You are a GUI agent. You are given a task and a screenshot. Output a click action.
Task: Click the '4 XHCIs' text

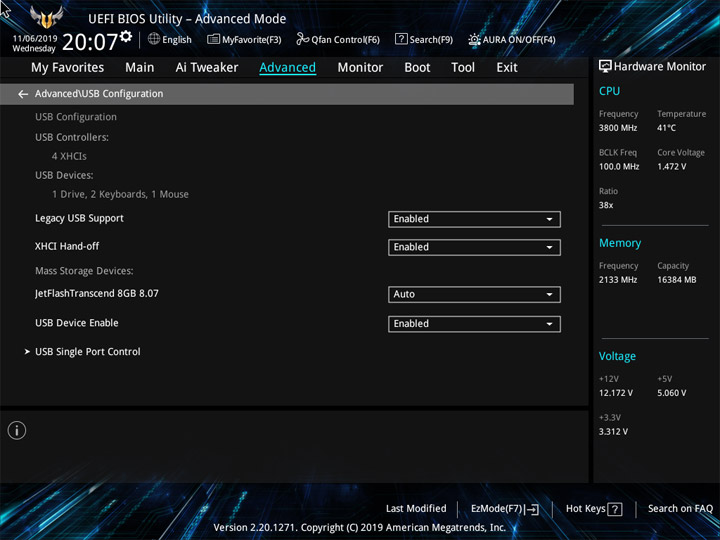tap(69, 157)
